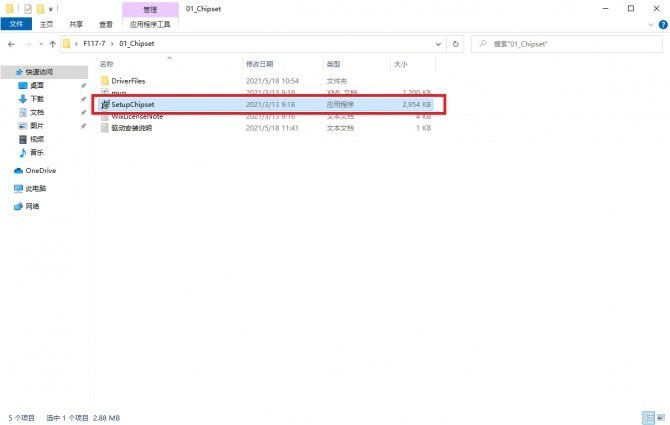Sort by the 名称 column header
Image resolution: width=670 pixels, height=425 pixels.
point(106,64)
